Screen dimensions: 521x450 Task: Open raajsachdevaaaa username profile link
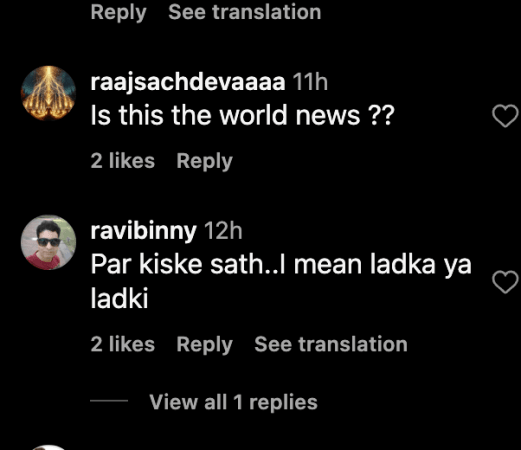pyautogui.click(x=188, y=82)
